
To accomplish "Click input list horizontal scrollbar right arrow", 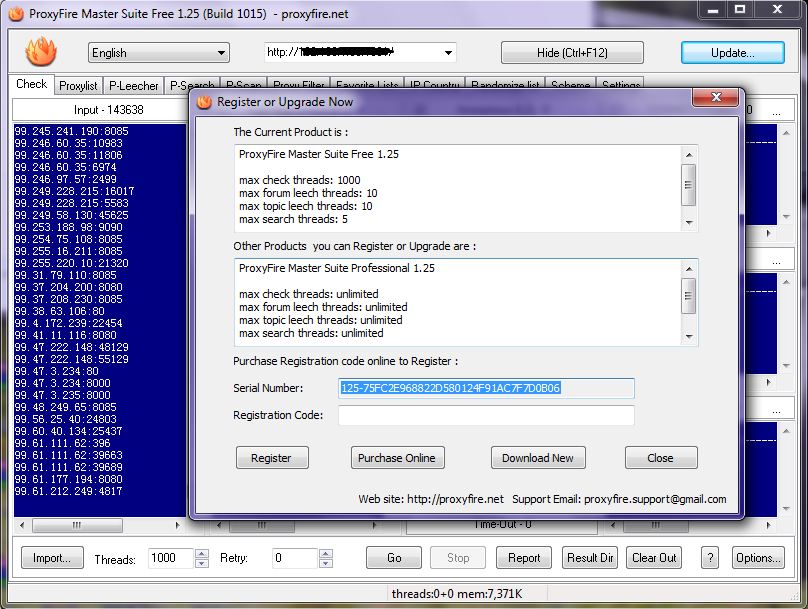I will [x=177, y=525].
